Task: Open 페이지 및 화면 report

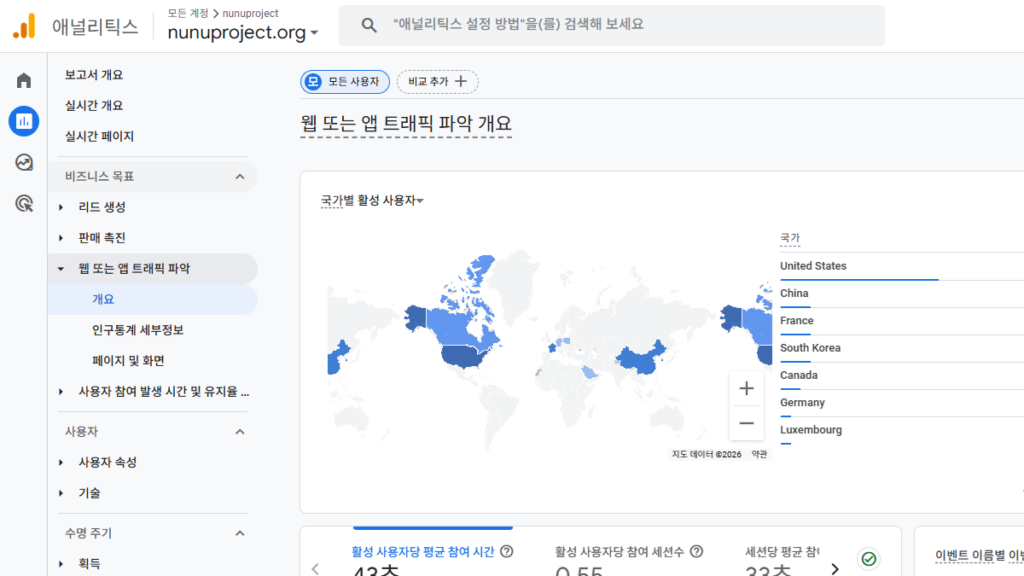Action: click(x=128, y=361)
